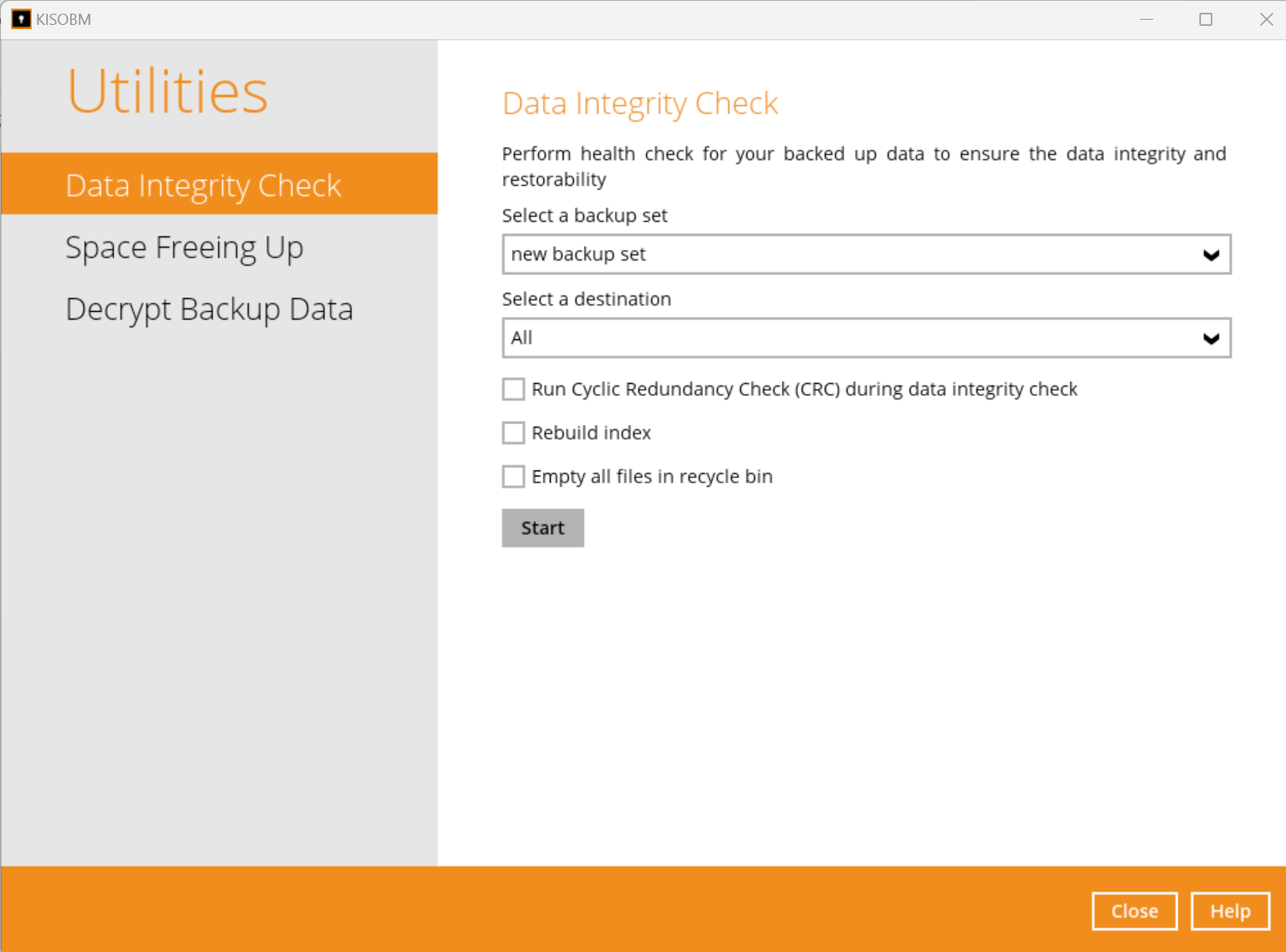Open the Decrypt Backup Data section
This screenshot has height=952, width=1286.
point(209,309)
